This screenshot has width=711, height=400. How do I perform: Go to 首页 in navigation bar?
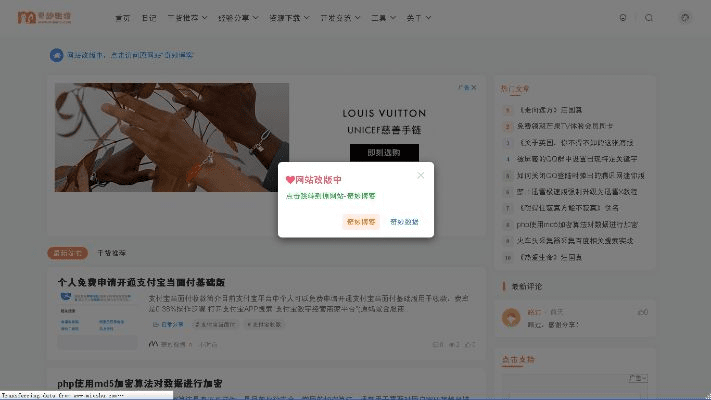pyautogui.click(x=122, y=18)
